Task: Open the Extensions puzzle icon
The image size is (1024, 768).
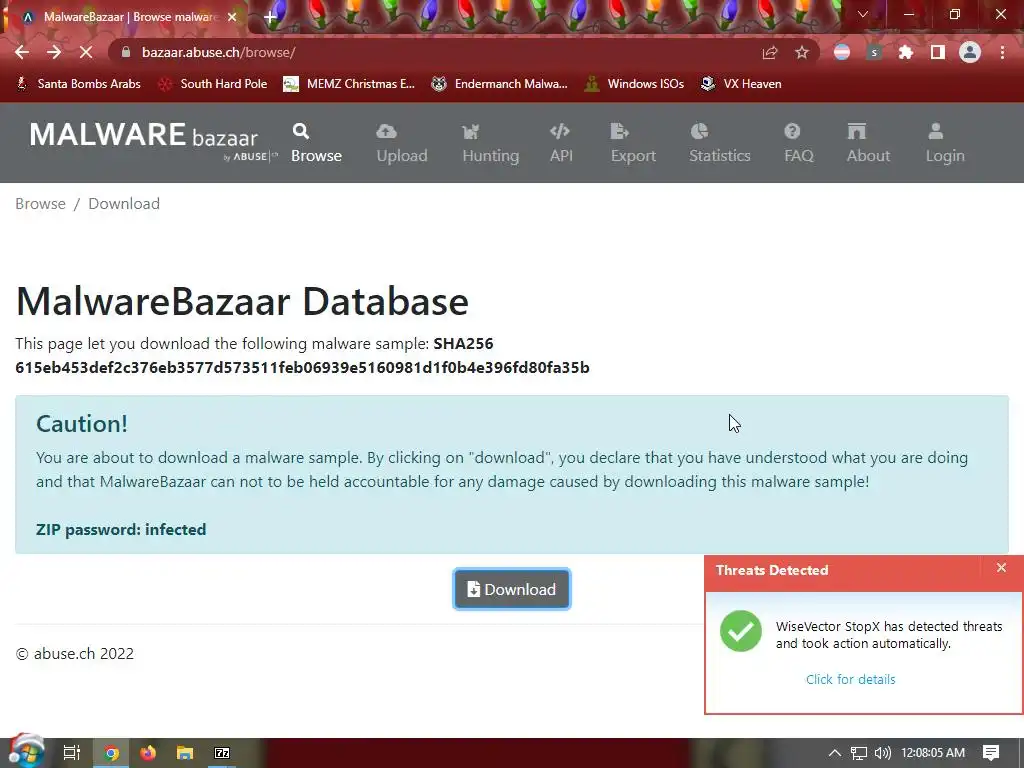Action: tap(906, 52)
